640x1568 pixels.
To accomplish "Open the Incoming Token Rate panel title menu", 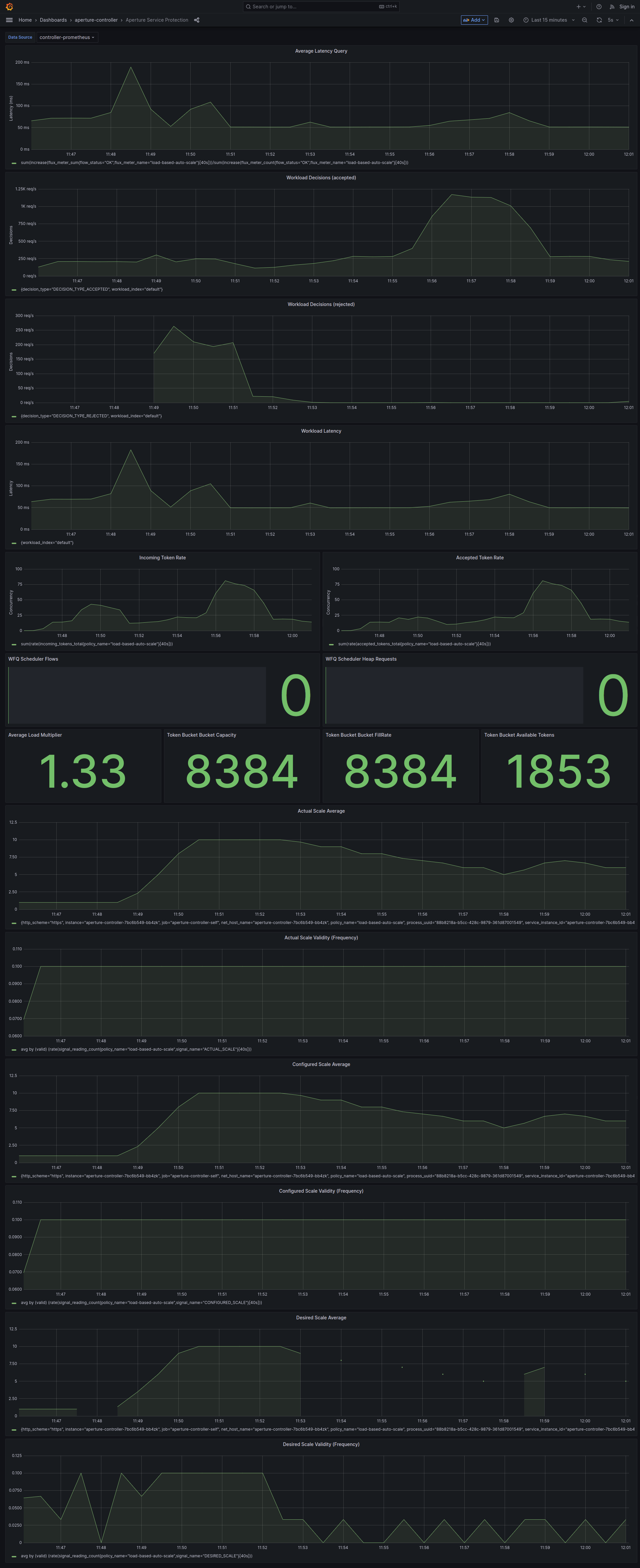I will (x=163, y=558).
